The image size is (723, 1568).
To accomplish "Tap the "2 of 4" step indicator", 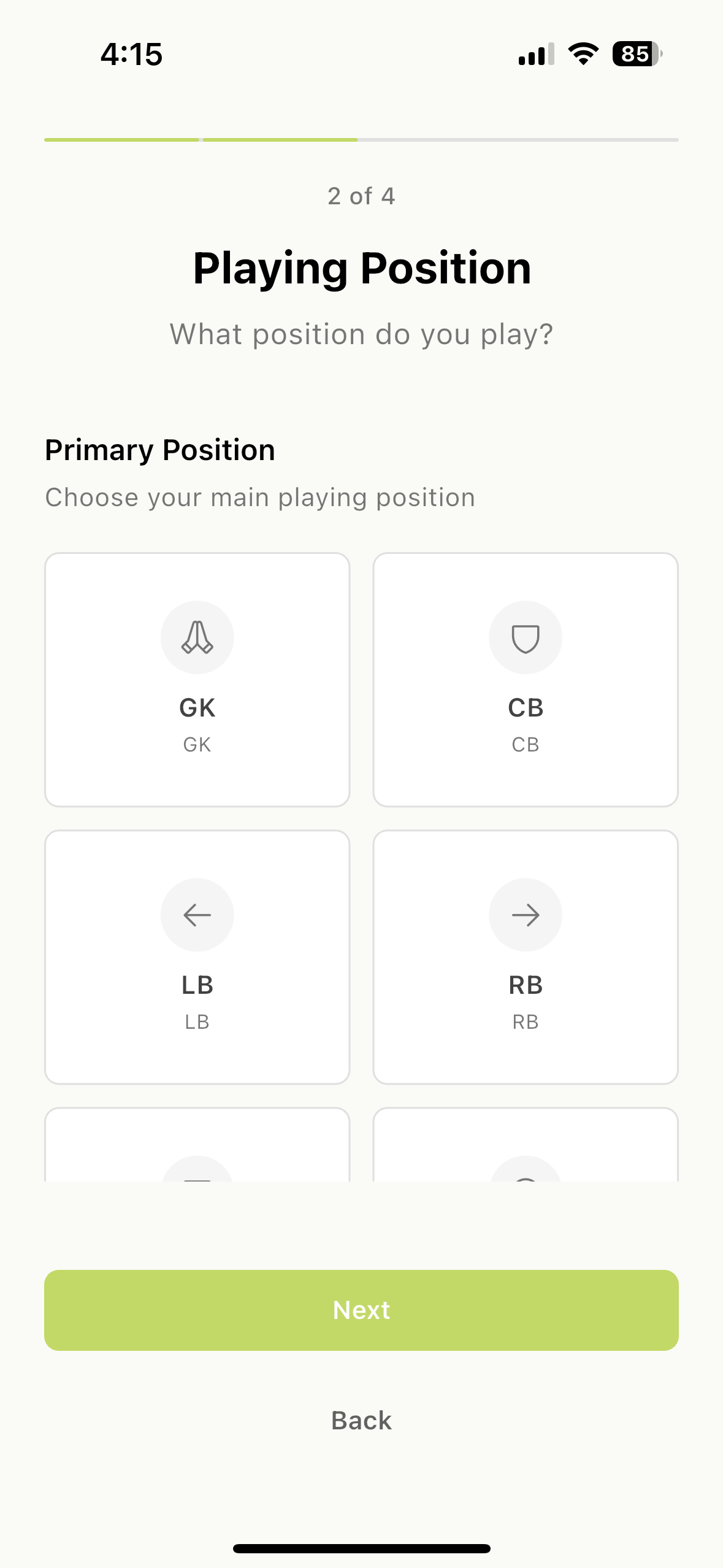I will tap(361, 196).
